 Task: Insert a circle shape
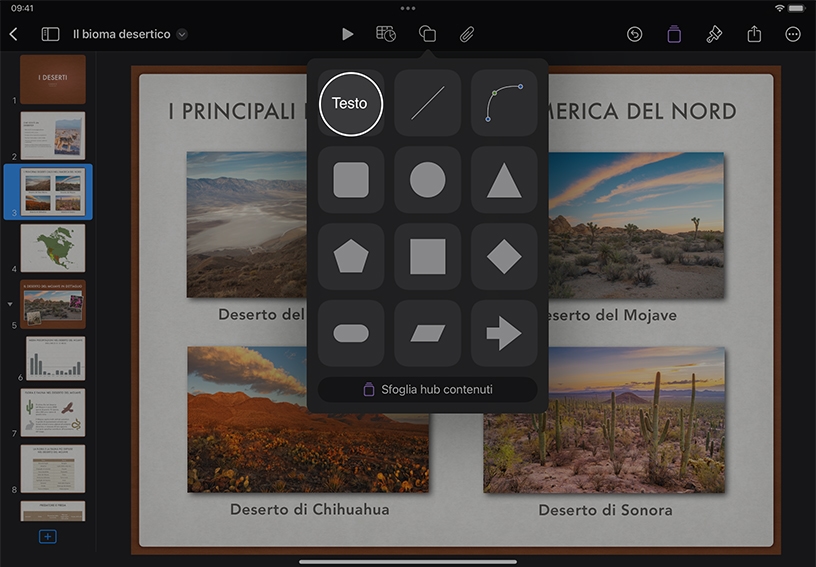tap(428, 179)
